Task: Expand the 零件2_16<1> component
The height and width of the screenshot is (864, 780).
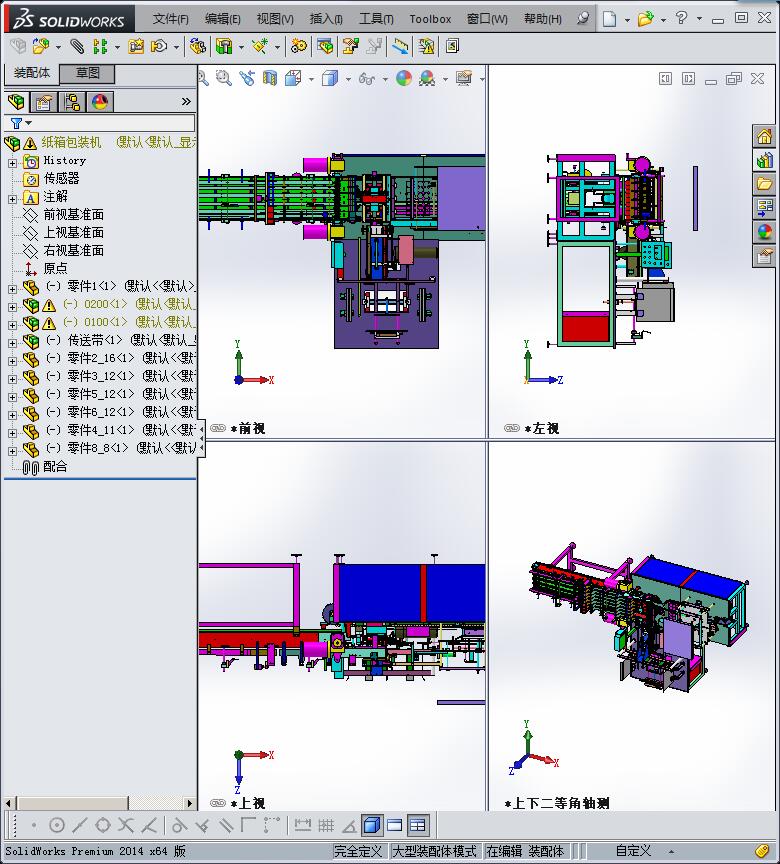Action: pyautogui.click(x=12, y=361)
